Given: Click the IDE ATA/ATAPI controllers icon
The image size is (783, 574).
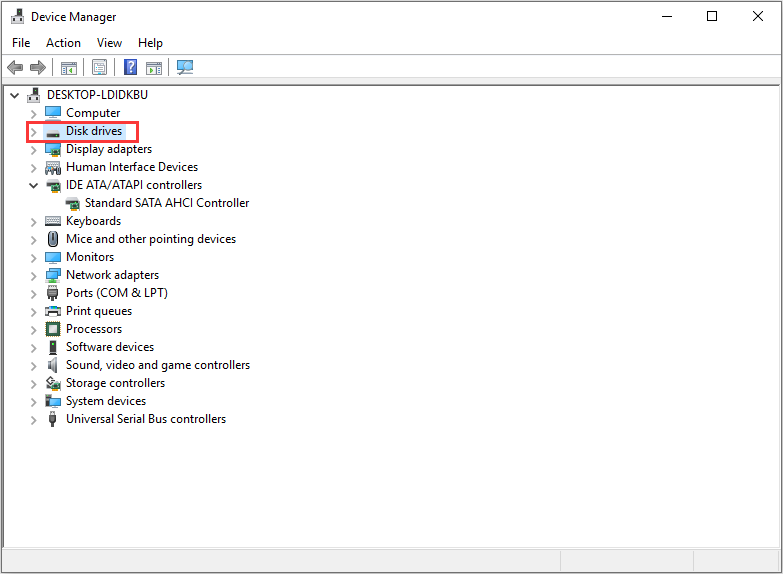Looking at the screenshot, I should [53, 185].
